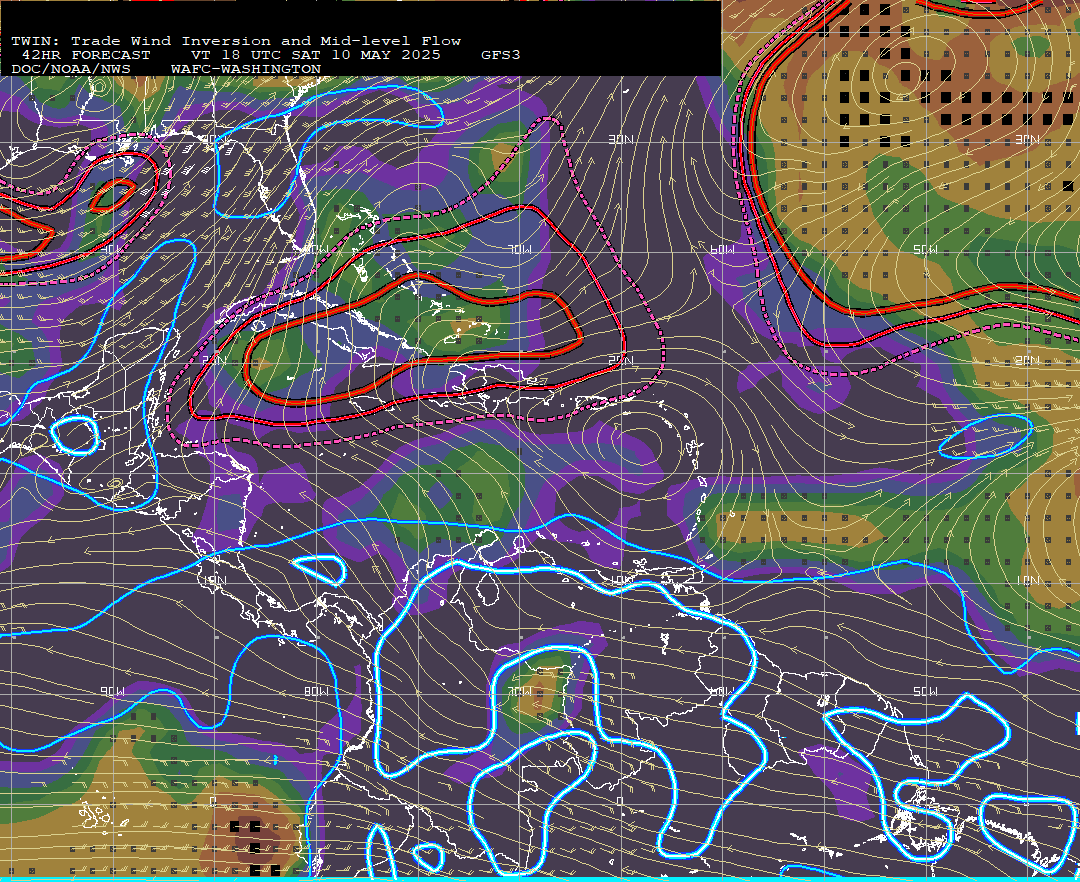Click the "42HR FORECAST" header text

[x=86, y=55]
